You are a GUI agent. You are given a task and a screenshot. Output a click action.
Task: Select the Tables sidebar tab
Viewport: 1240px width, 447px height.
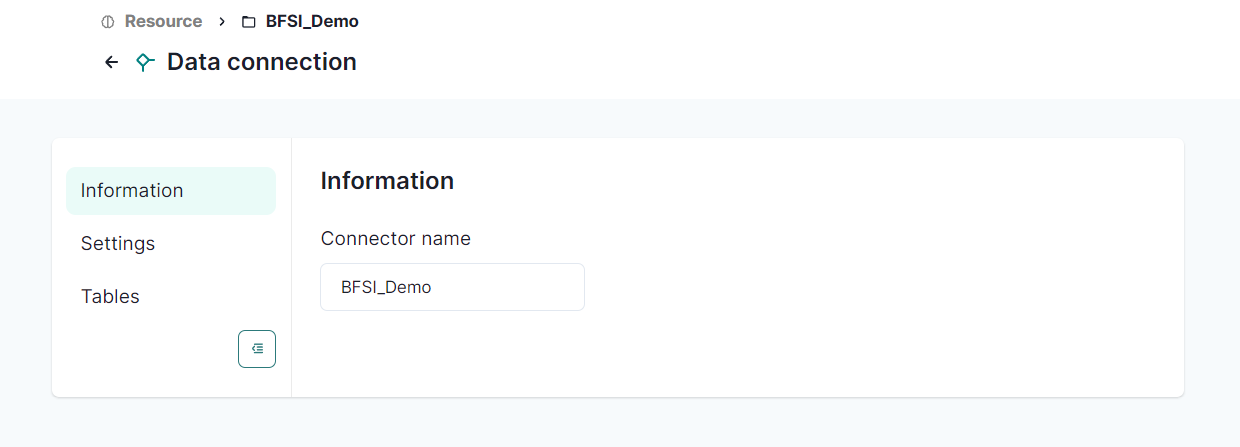110,297
